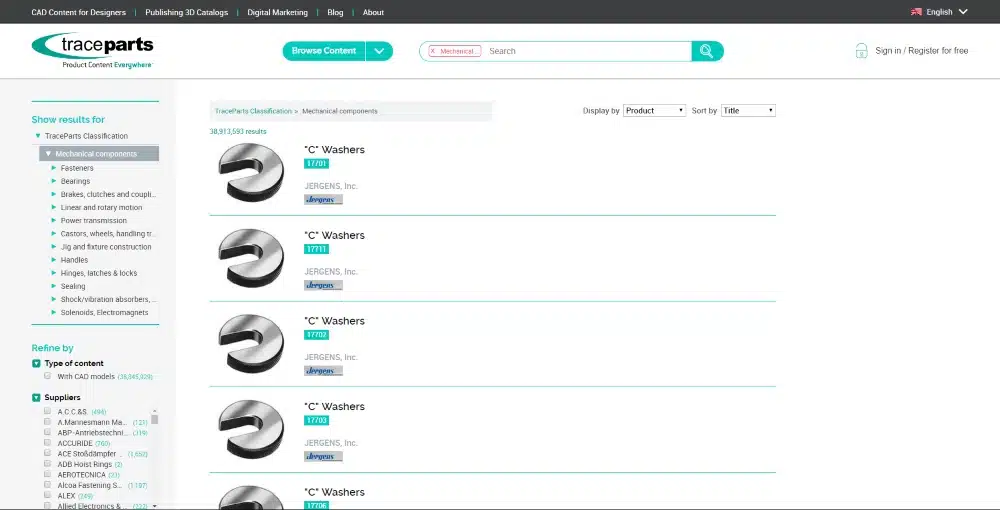Open Castors, wheels, handling category

click(x=108, y=234)
